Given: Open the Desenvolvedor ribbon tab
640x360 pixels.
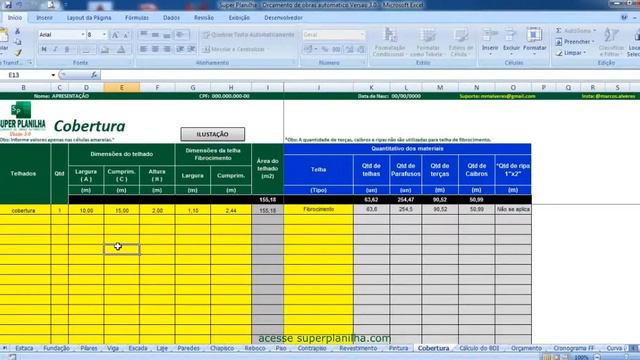Looking at the screenshot, I should (x=283, y=18).
